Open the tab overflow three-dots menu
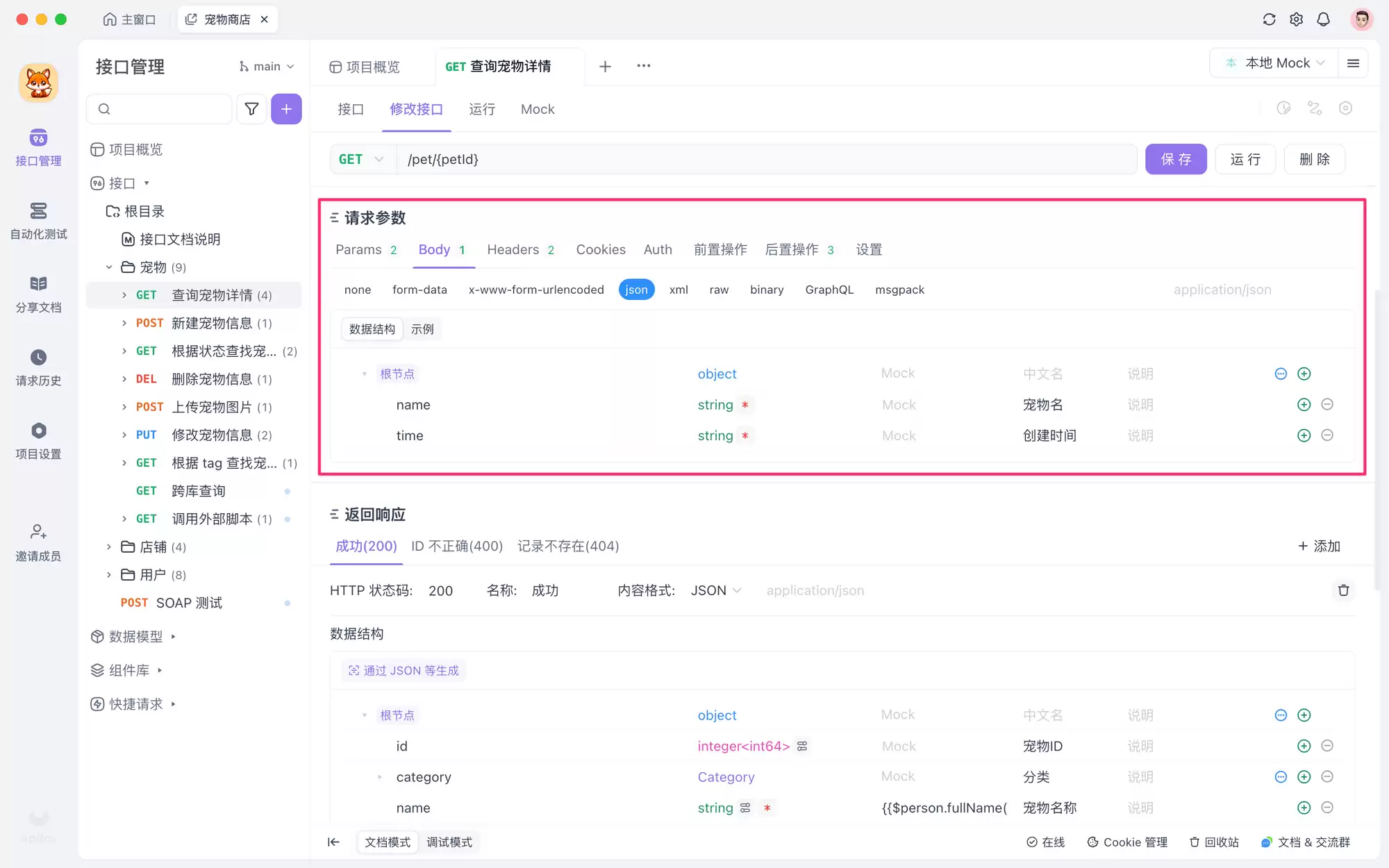Screen dimensions: 1389x868 click(x=644, y=66)
